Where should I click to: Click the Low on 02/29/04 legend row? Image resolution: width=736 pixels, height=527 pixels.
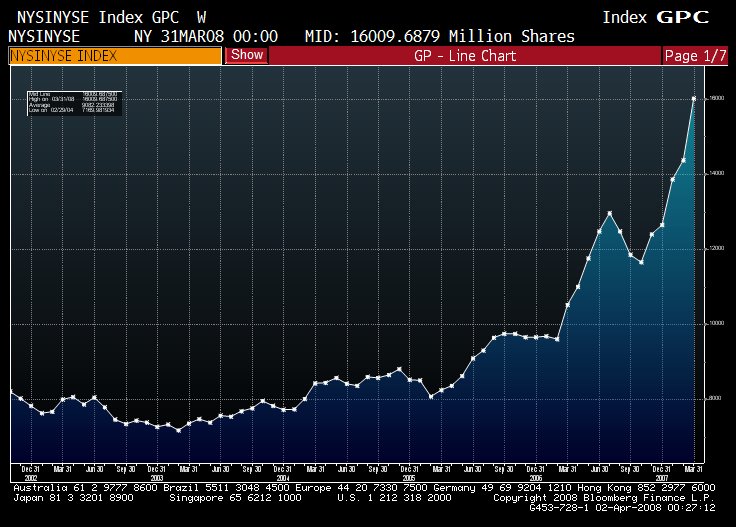73,110
